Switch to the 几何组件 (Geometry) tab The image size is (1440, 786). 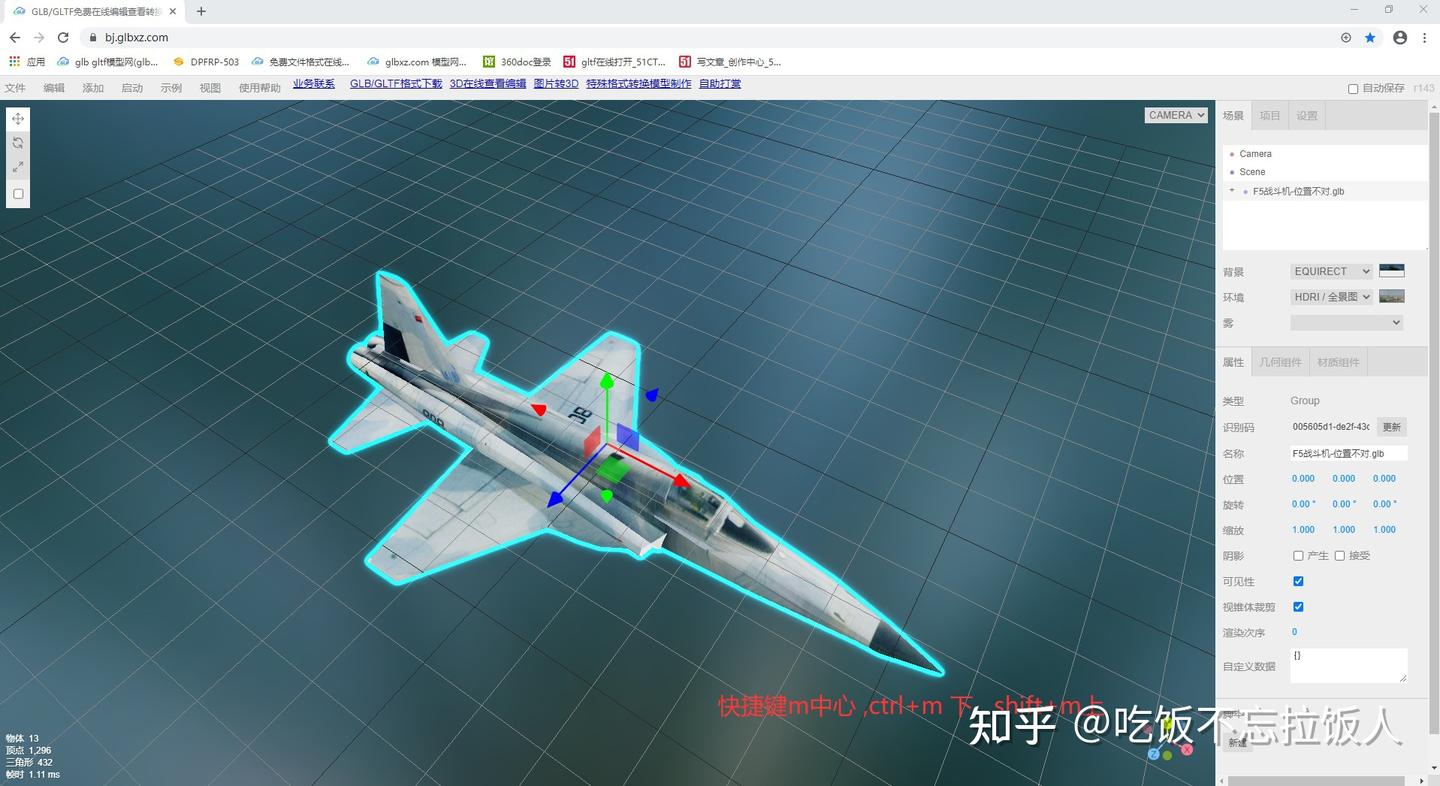[x=1281, y=362]
